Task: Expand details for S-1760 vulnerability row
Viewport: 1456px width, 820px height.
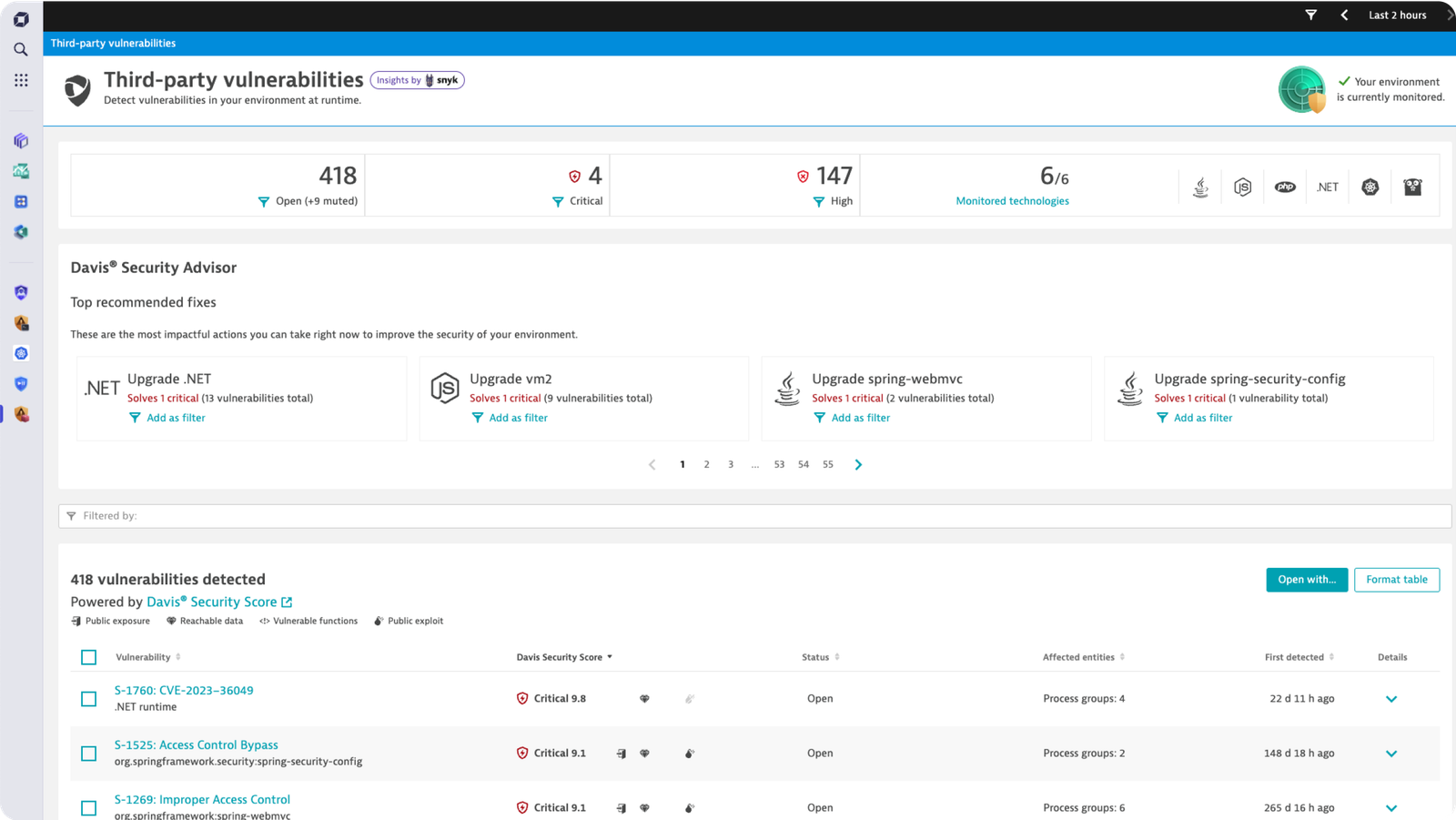Action: coord(1390,699)
